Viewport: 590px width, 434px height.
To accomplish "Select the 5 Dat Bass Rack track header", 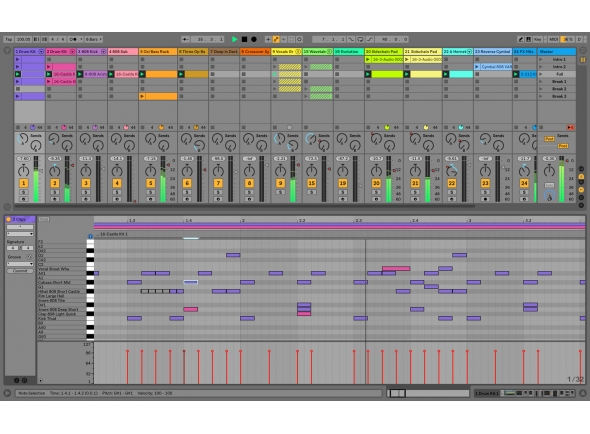I will pos(158,51).
